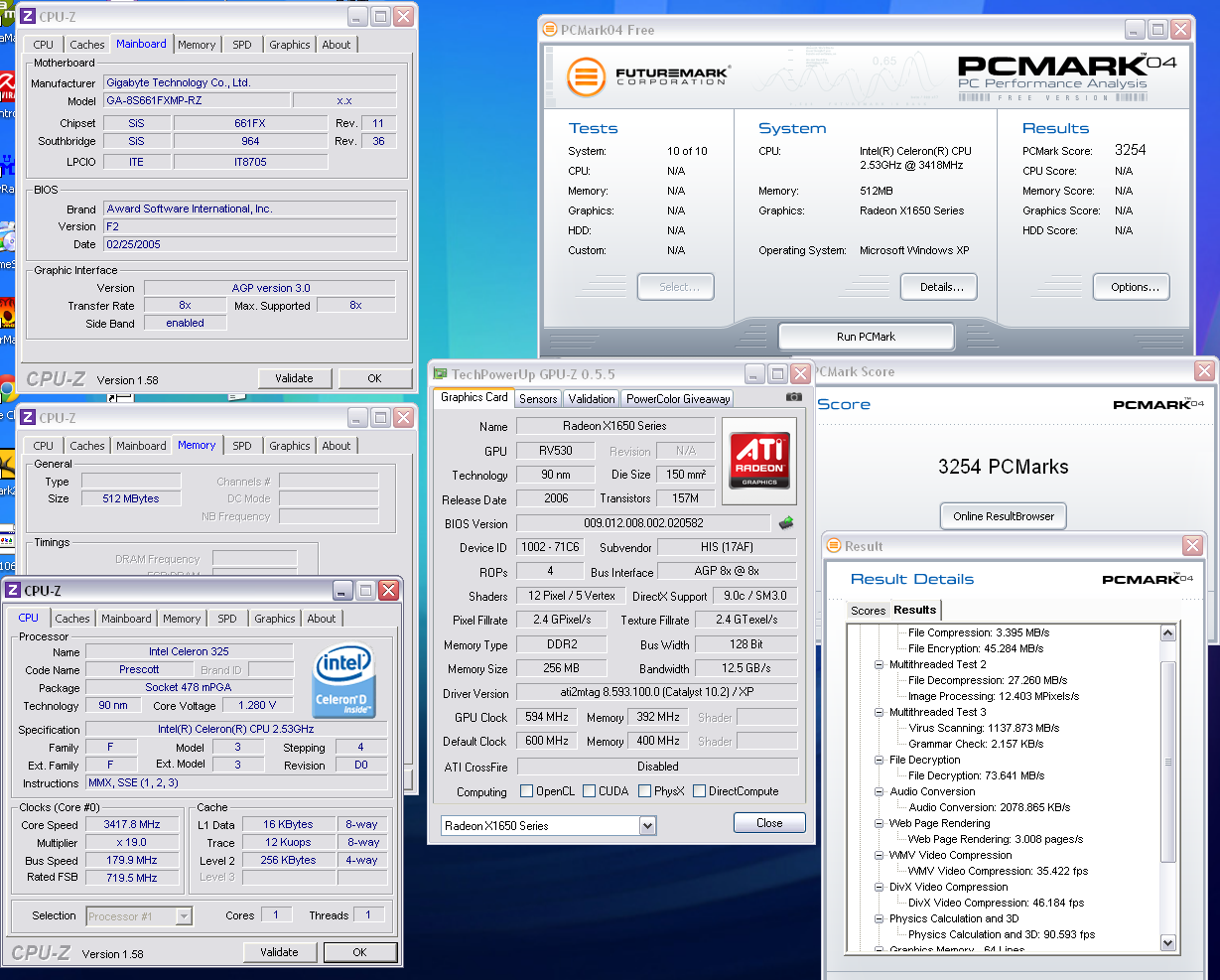
Task: Click the 3254 PCMarks score text
Action: (x=1003, y=467)
